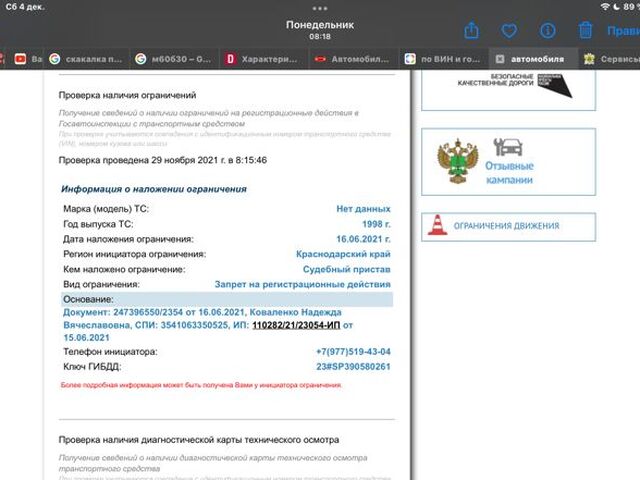Click Проверка проведена 29 ноября 2021 text

pos(163,160)
